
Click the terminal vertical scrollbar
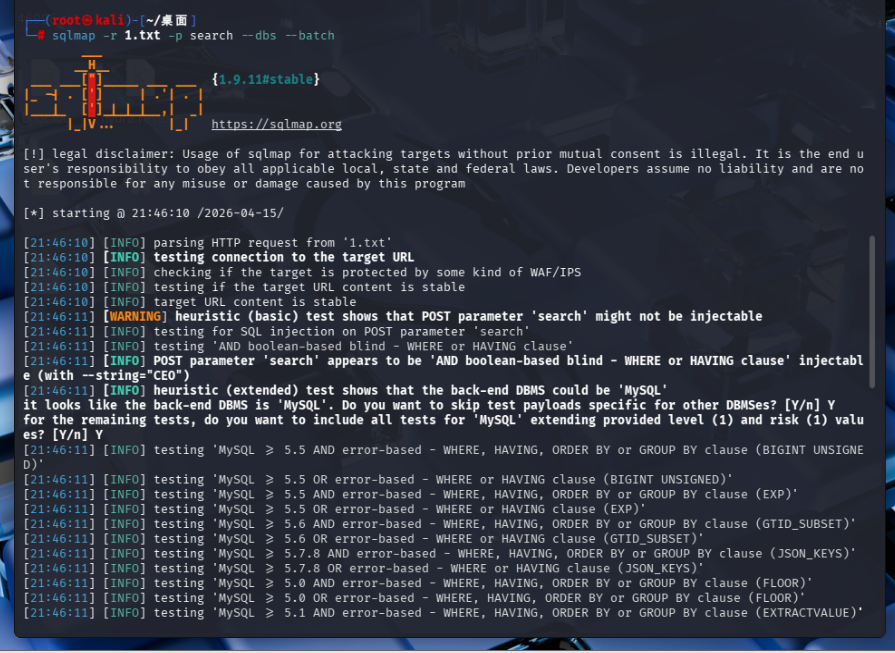pos(872,312)
